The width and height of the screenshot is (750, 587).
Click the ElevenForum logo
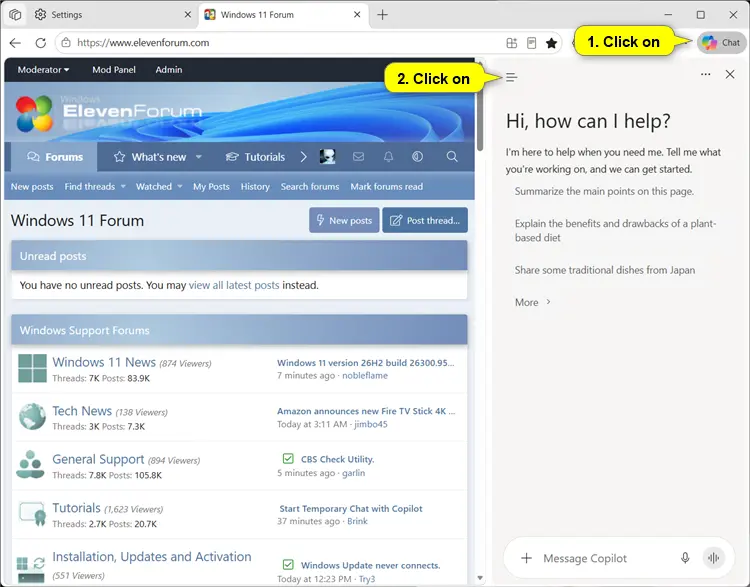(x=109, y=113)
